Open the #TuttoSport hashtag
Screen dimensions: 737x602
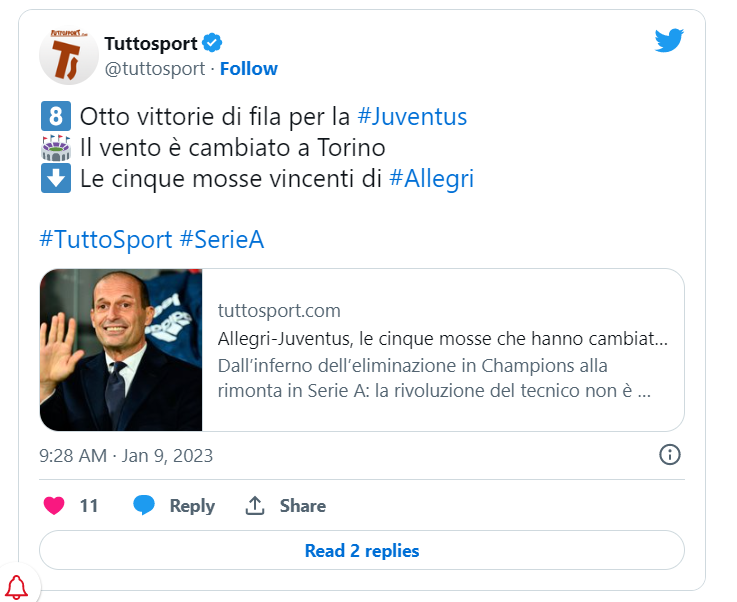pos(106,239)
